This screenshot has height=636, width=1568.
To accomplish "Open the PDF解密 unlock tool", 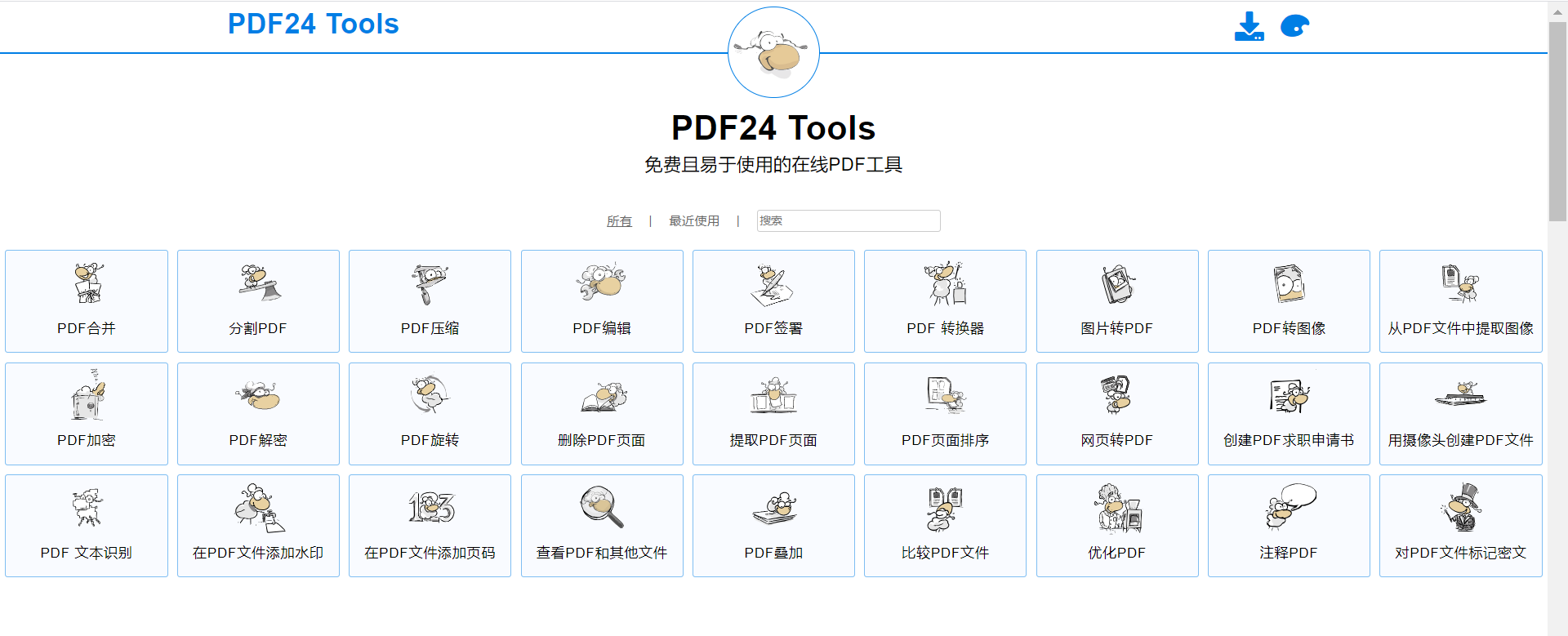I will tap(258, 414).
